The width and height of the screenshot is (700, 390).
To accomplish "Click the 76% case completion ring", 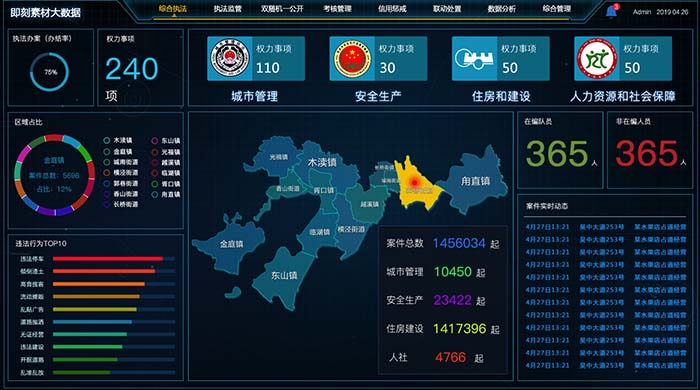I will pyautogui.click(x=49, y=72).
